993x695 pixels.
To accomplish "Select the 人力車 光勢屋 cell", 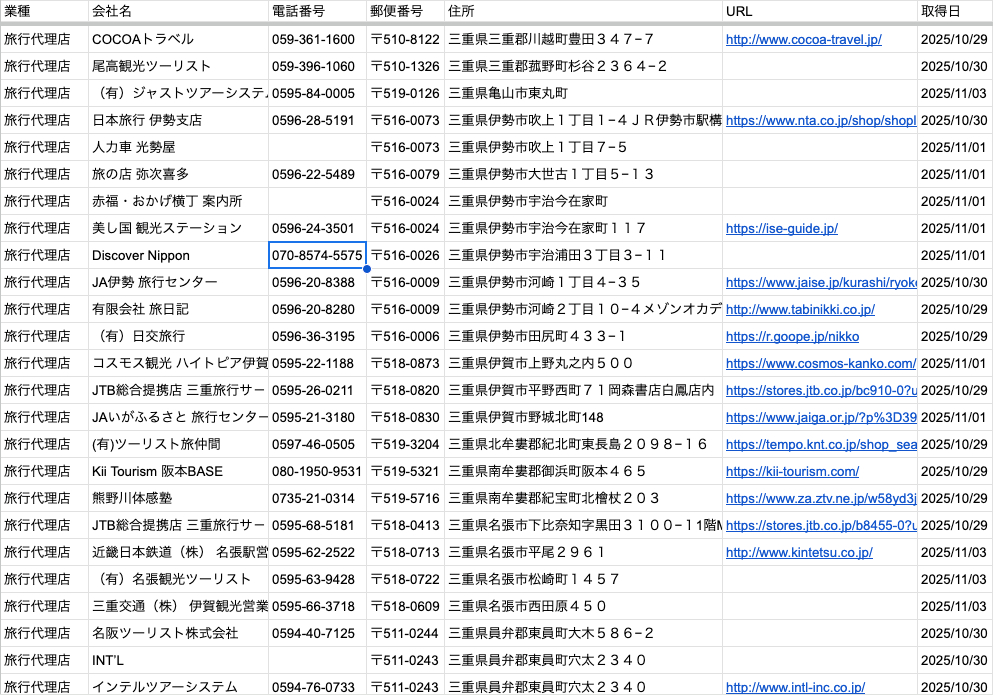I will [x=178, y=147].
